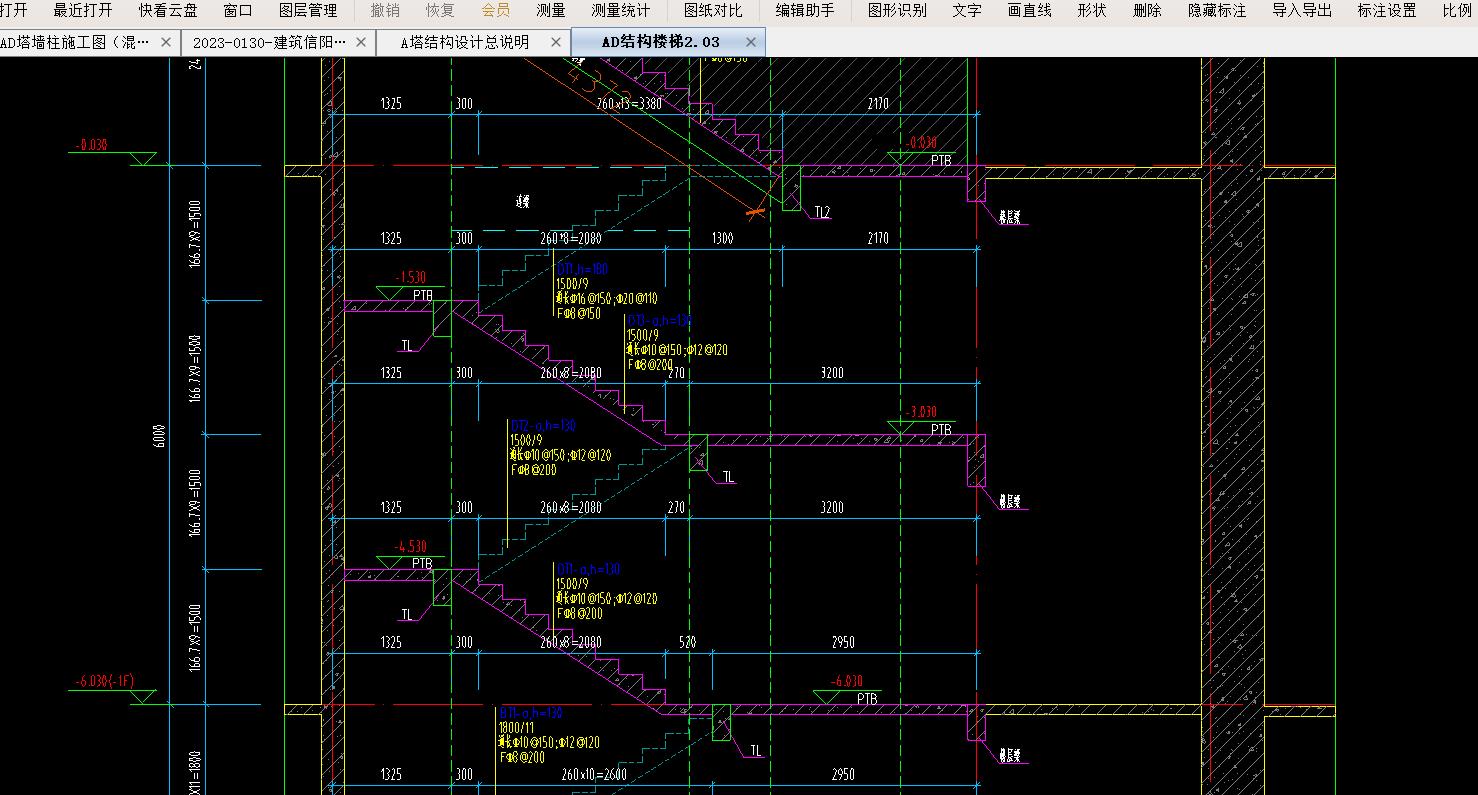This screenshot has height=795, width=1478.
Task: Click the 260x10=2600 dimension text
Action: tap(594, 775)
